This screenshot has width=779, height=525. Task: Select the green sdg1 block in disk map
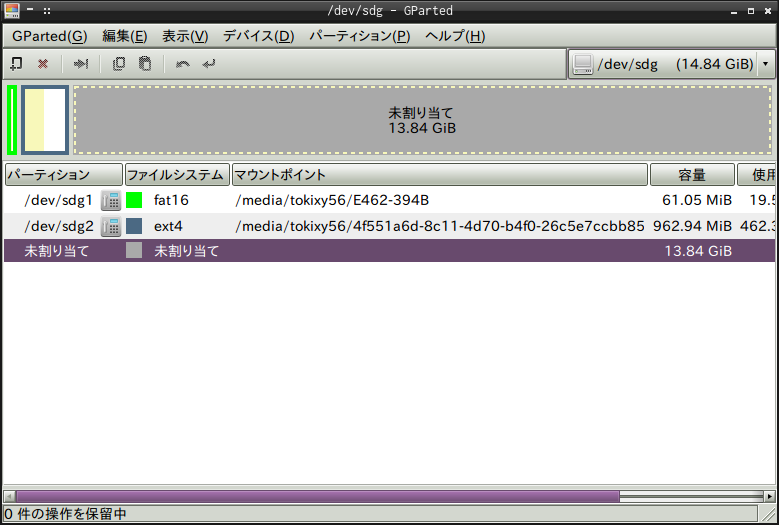pyautogui.click(x=12, y=120)
